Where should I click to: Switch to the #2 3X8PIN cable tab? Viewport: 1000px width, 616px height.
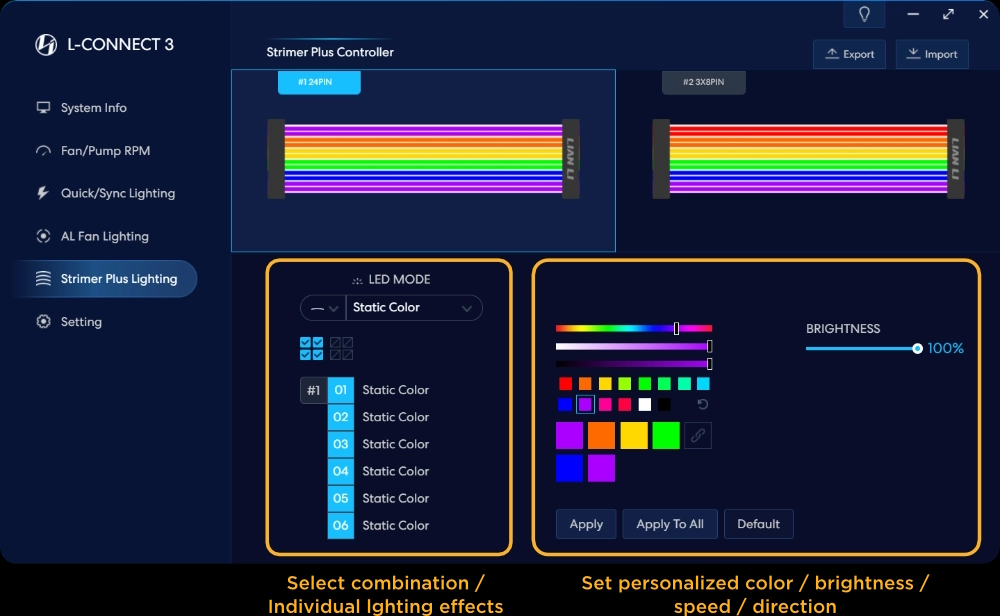point(703,82)
